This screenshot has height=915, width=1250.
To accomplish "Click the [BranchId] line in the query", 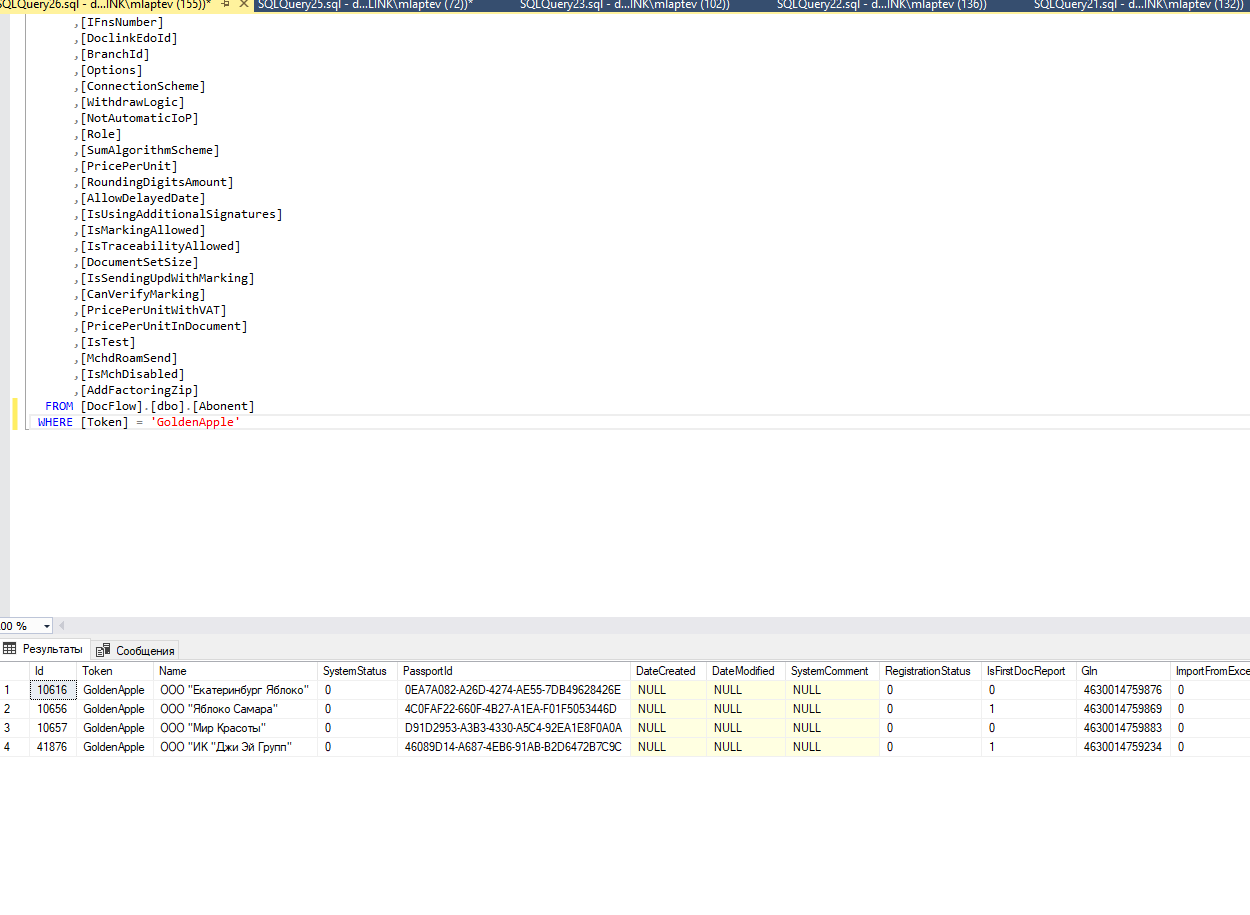I will [115, 54].
